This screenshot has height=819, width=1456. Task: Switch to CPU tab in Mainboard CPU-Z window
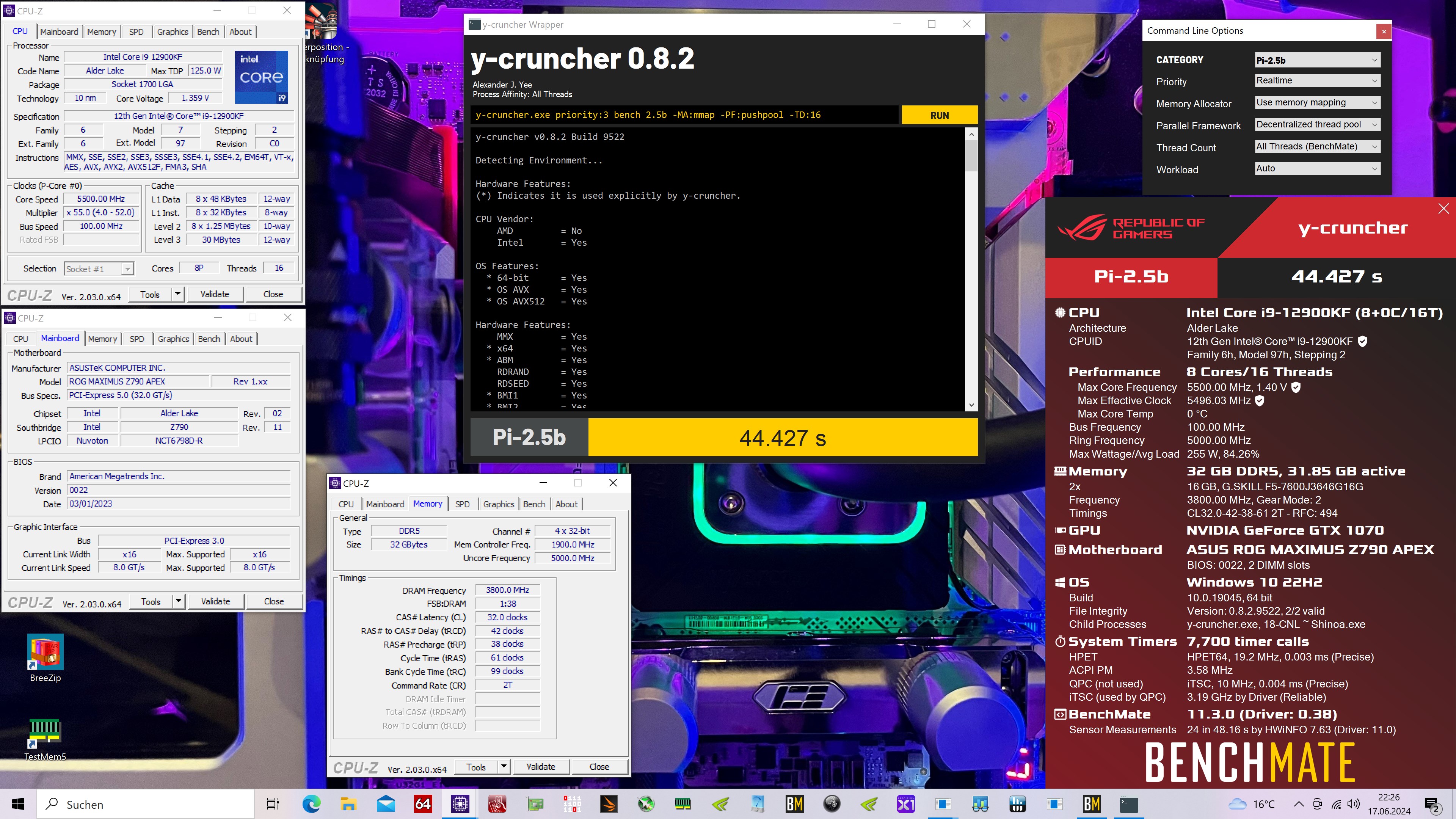click(x=21, y=339)
